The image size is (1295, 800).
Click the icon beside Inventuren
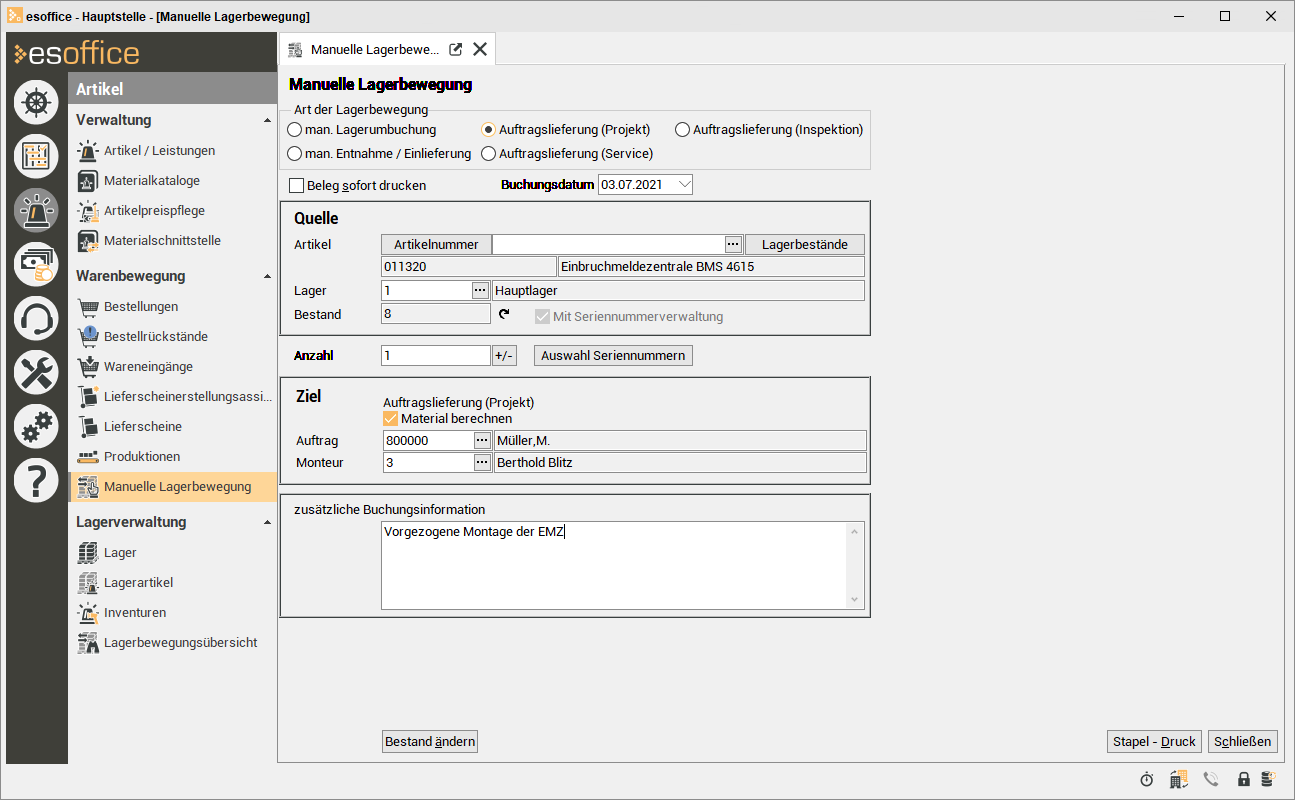pos(87,613)
